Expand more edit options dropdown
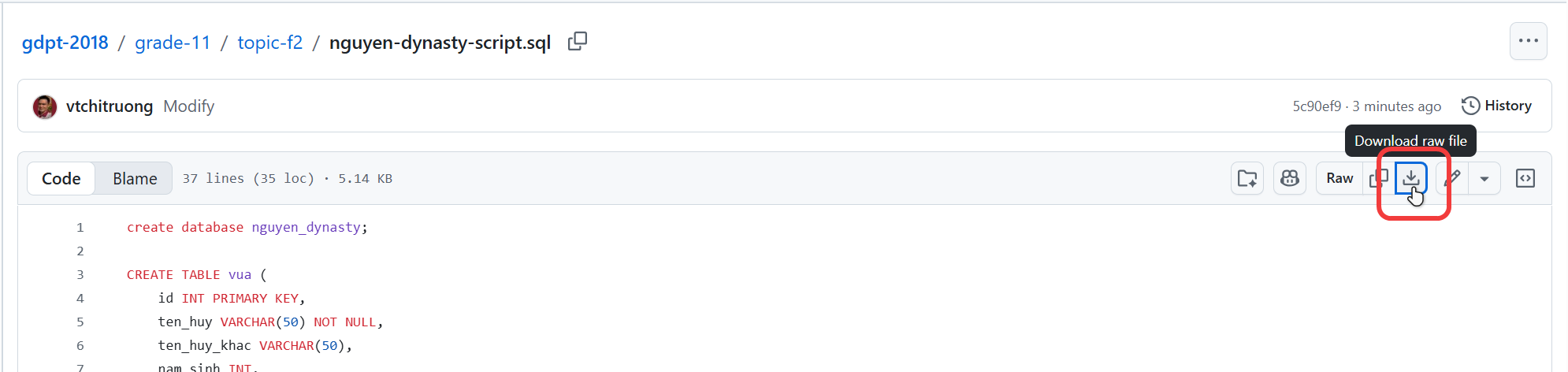Image resolution: width=1568 pixels, height=372 pixels. pos(1484,179)
